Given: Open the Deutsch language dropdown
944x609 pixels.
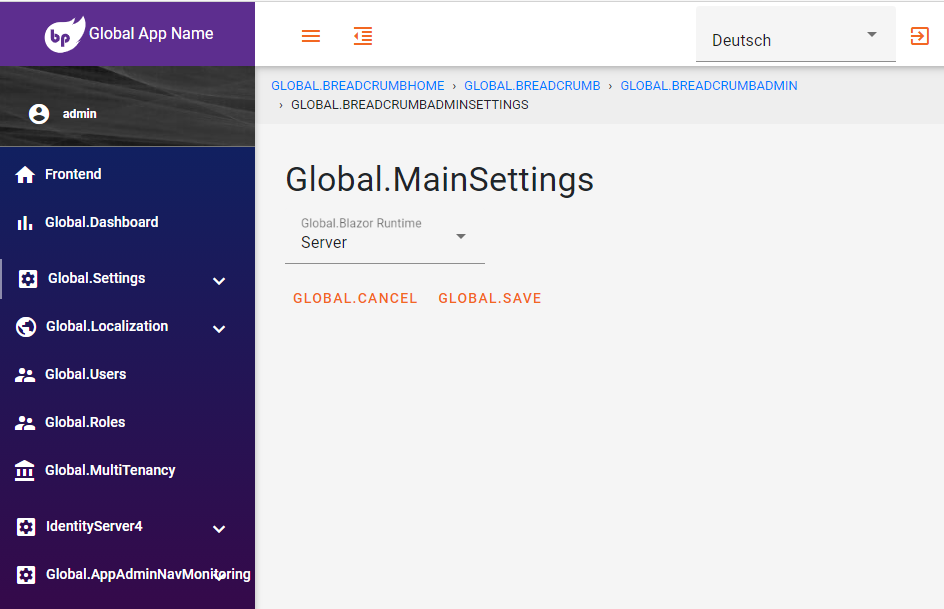Looking at the screenshot, I should pos(795,40).
